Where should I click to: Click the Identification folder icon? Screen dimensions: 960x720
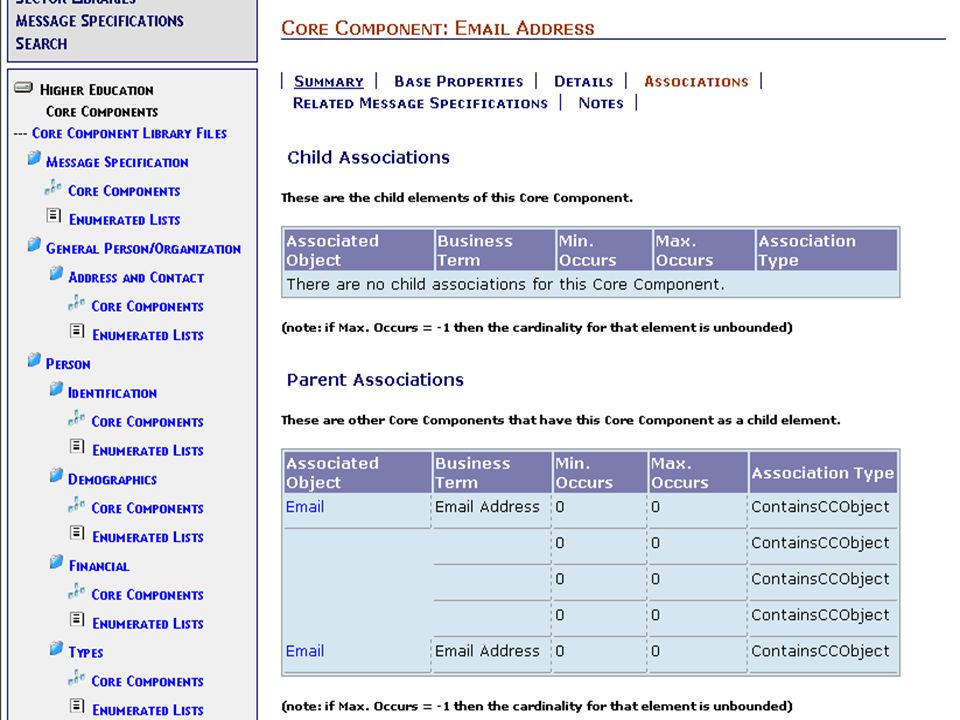click(56, 389)
